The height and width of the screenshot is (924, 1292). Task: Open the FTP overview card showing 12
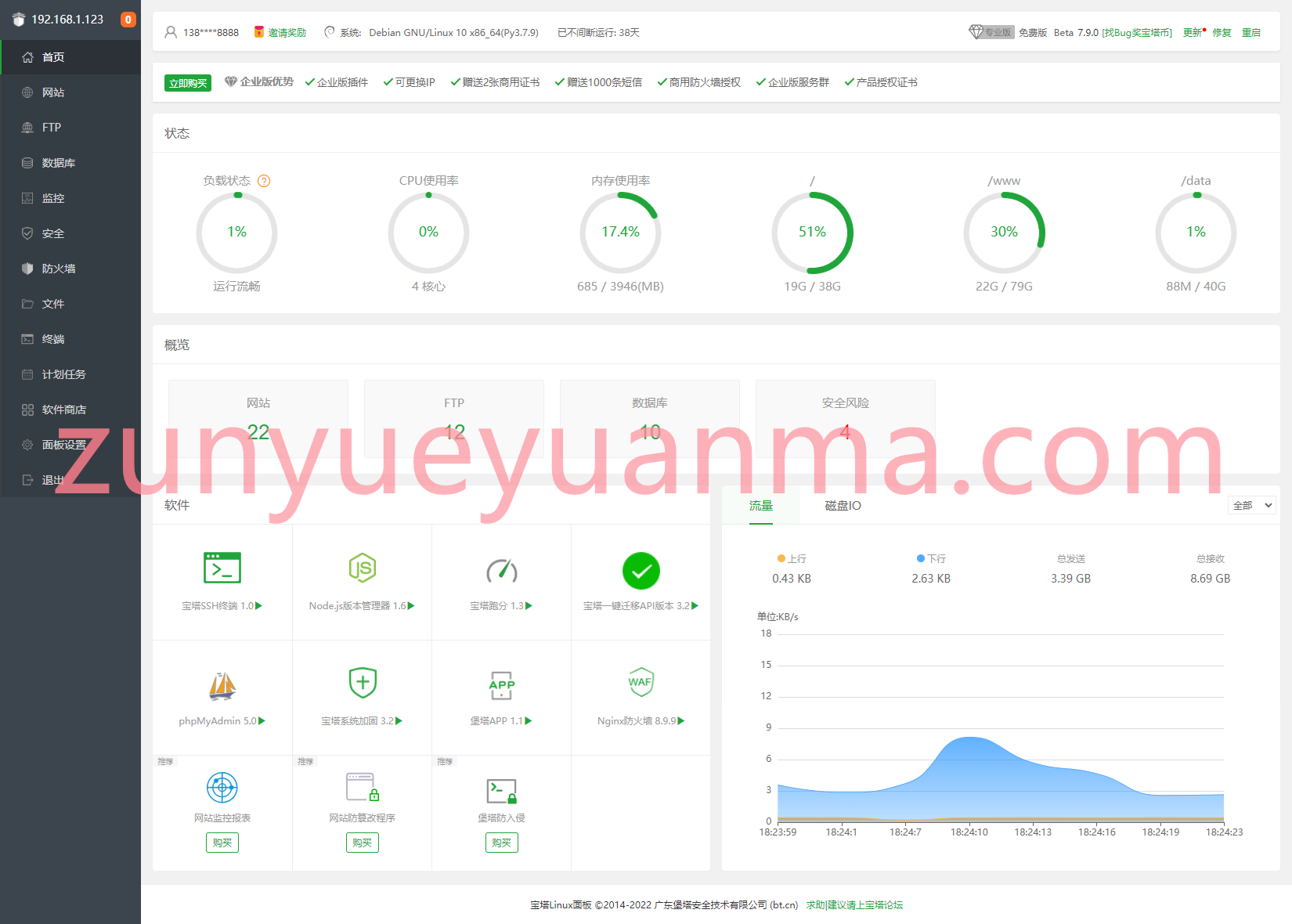(x=454, y=419)
